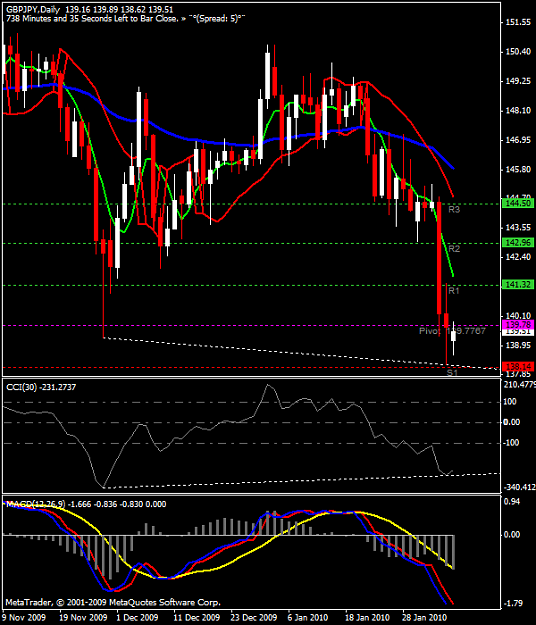
Task: Click the 0.94 MACD scale value
Action: click(512, 501)
